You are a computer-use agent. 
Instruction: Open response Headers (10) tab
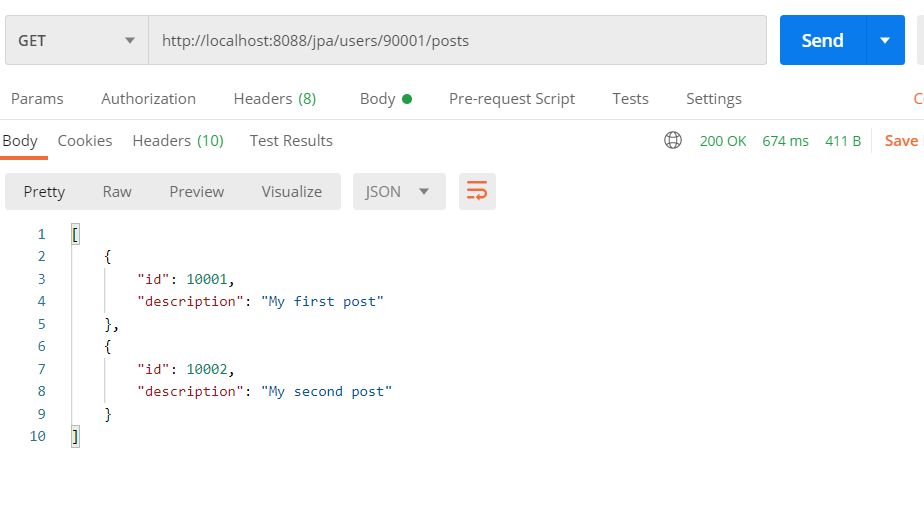tap(178, 141)
